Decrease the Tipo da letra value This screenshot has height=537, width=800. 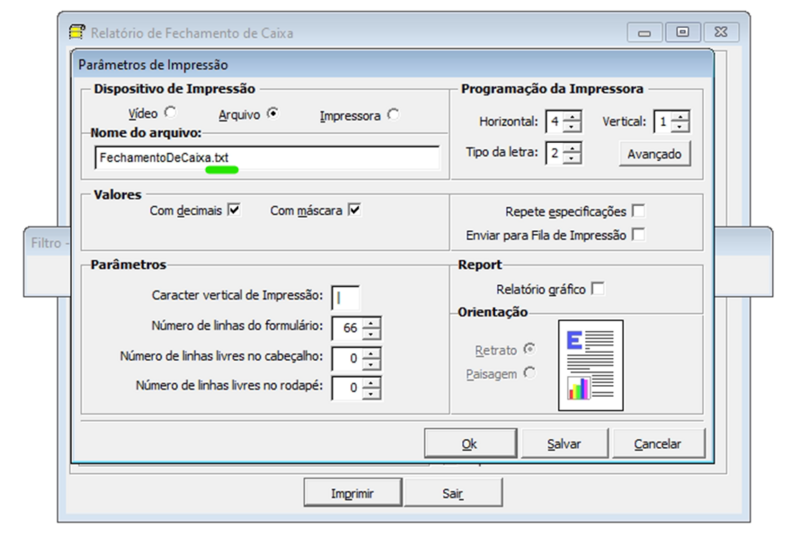point(572,158)
